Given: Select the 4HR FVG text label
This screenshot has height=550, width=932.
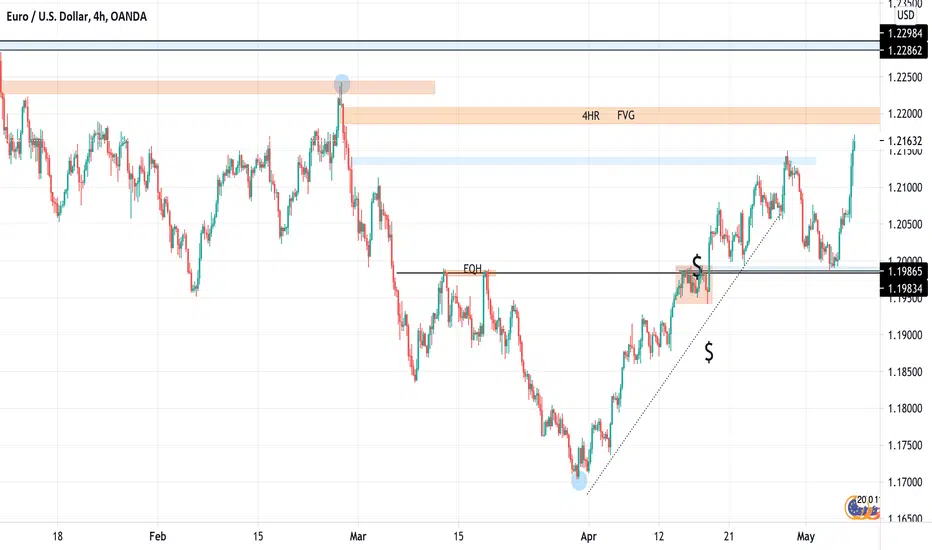Looking at the screenshot, I should tap(608, 115).
